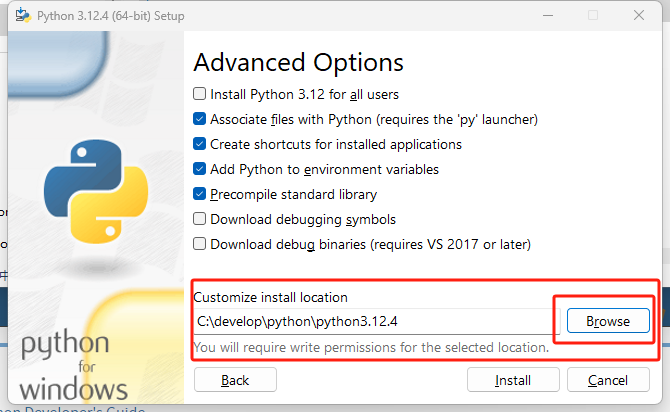Start installation with the Install button
The image size is (670, 412).
(x=513, y=380)
